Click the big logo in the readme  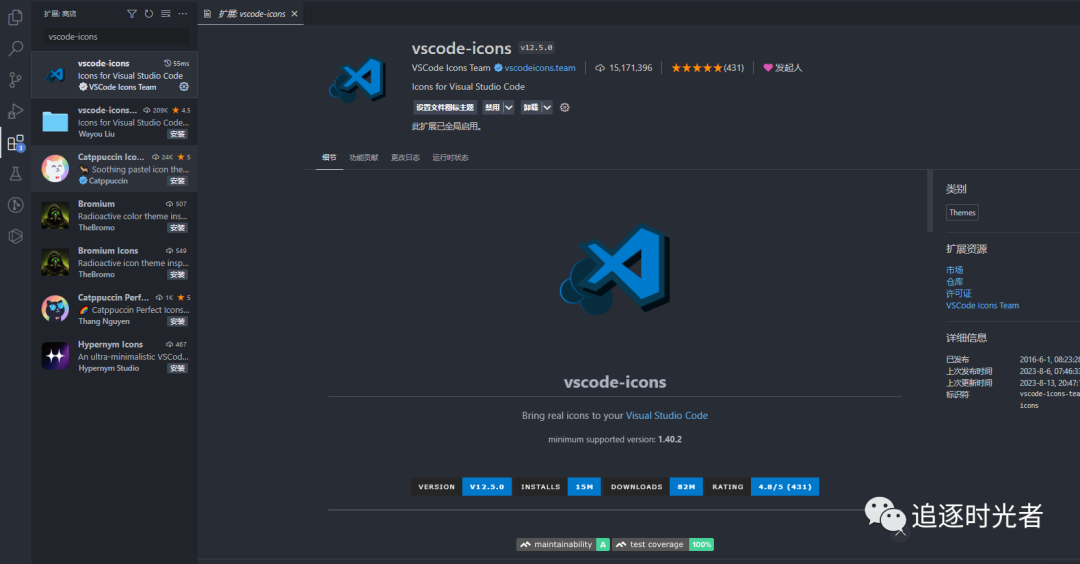tap(615, 271)
